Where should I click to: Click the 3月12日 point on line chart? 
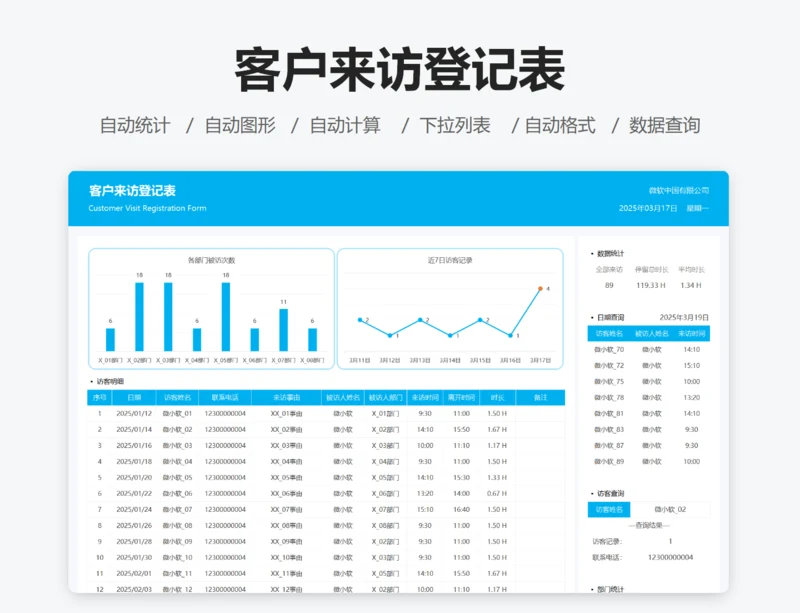click(x=390, y=335)
